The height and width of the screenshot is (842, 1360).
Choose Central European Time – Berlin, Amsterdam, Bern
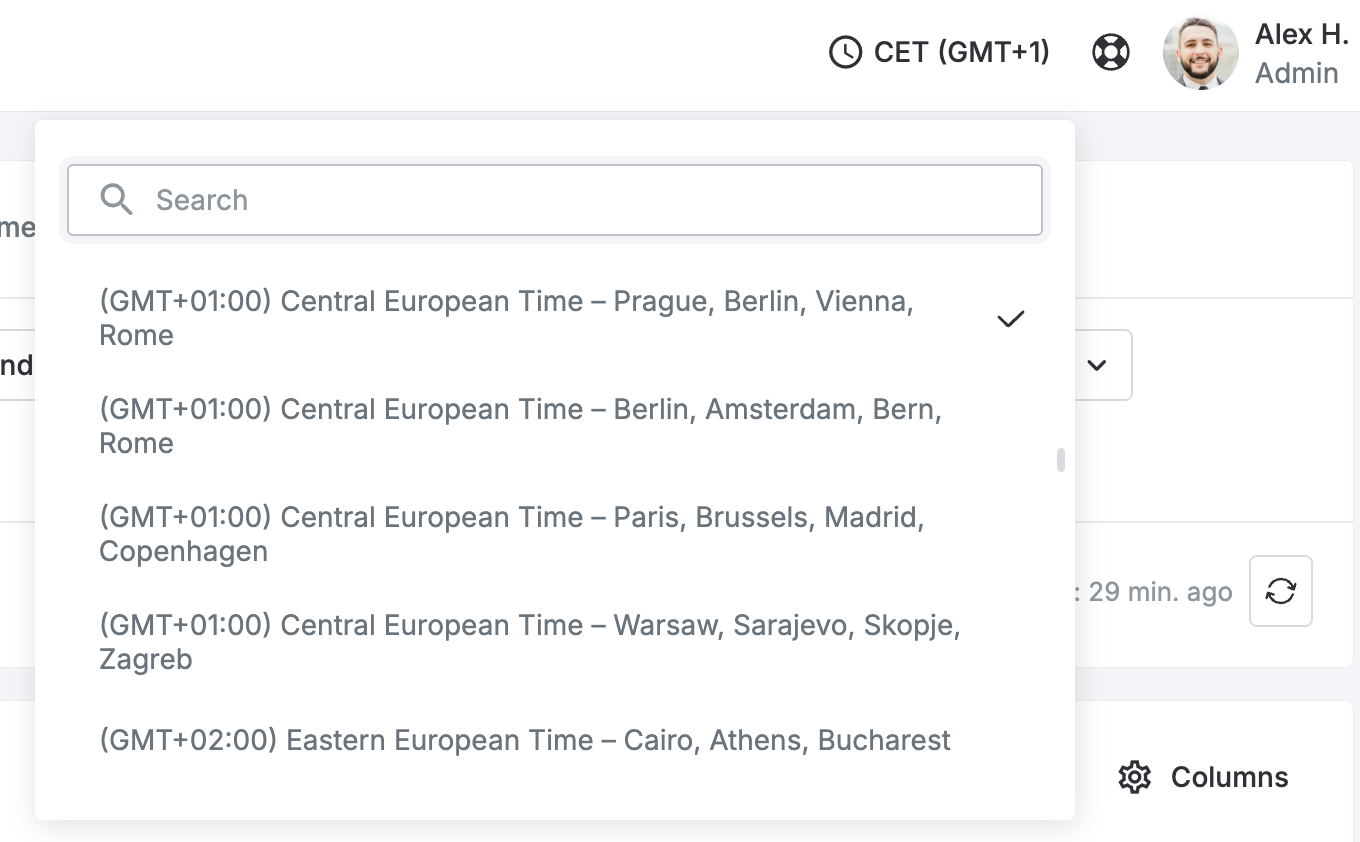pos(555,426)
